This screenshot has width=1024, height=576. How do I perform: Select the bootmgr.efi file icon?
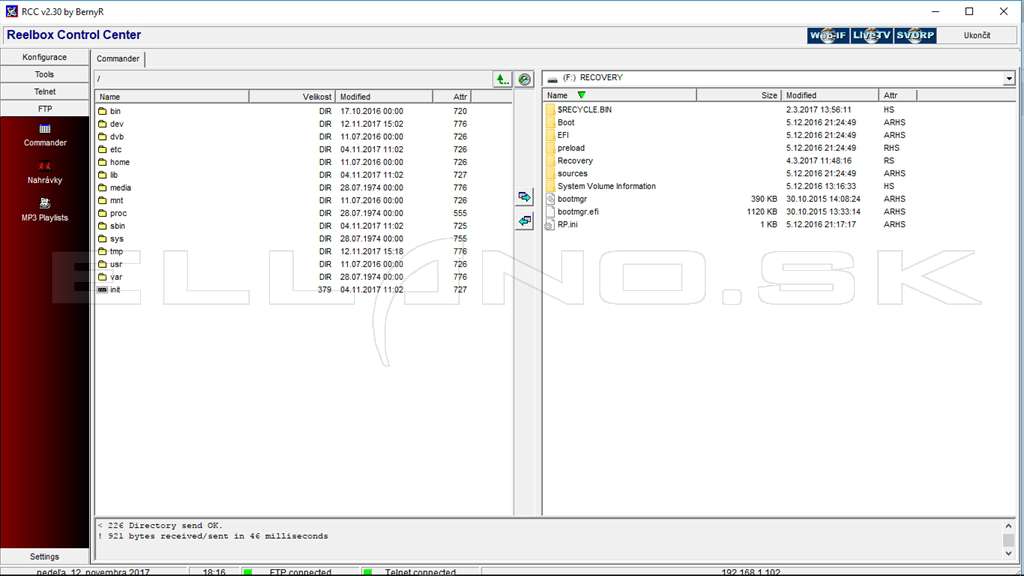coord(550,212)
